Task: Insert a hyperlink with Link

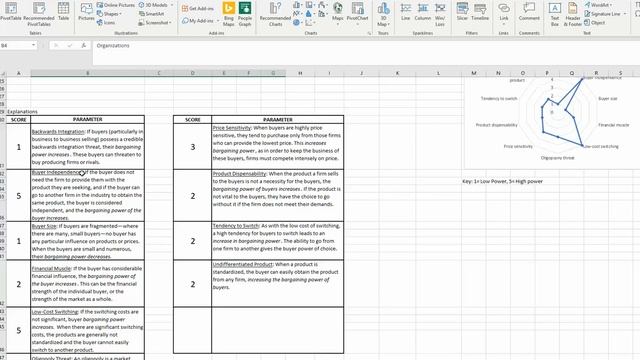Action: (504, 13)
